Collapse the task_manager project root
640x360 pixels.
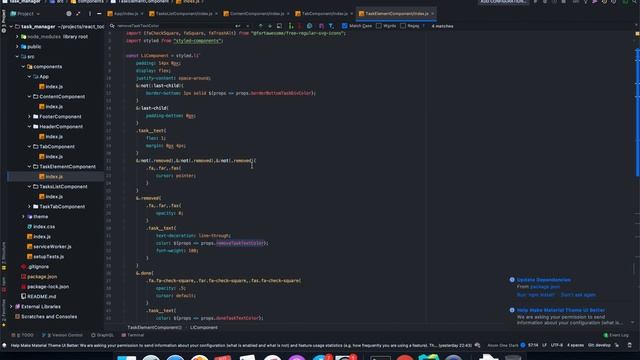[11, 27]
